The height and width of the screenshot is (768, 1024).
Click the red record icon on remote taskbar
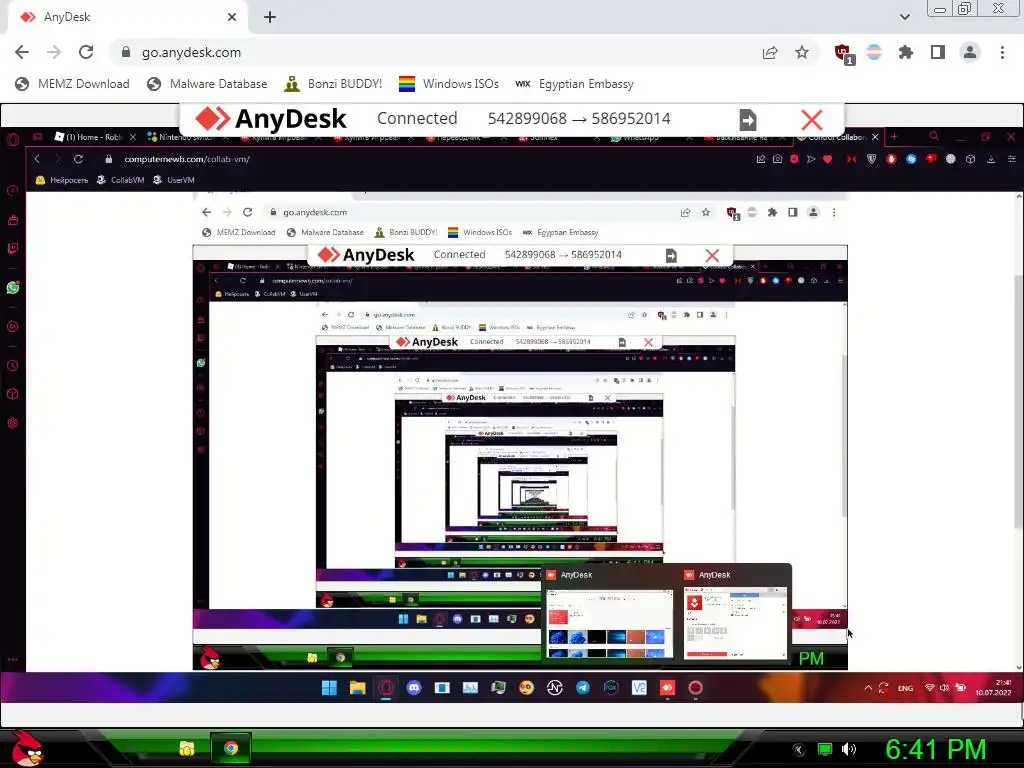click(695, 687)
